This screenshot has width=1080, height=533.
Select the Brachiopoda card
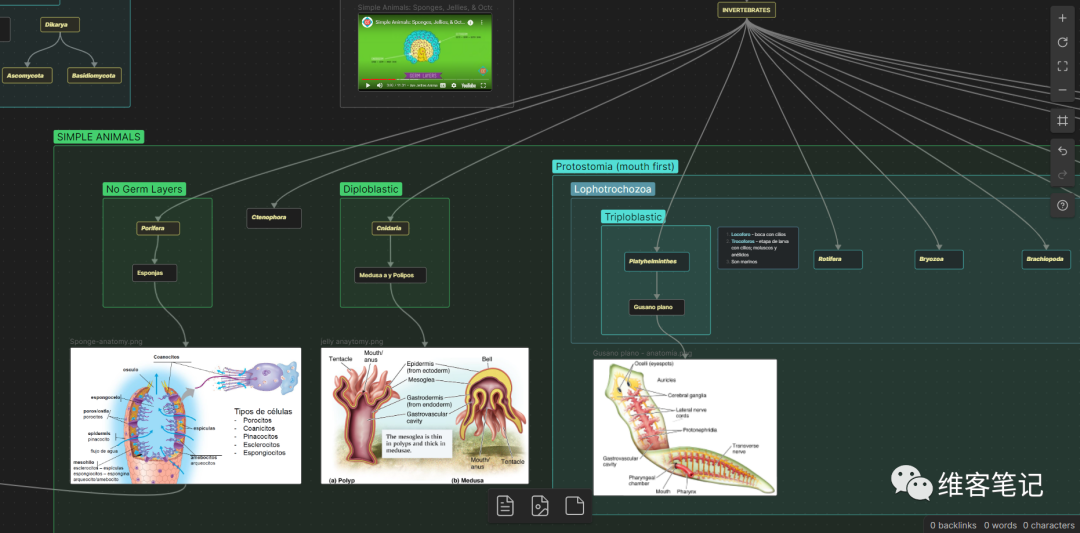(1046, 260)
